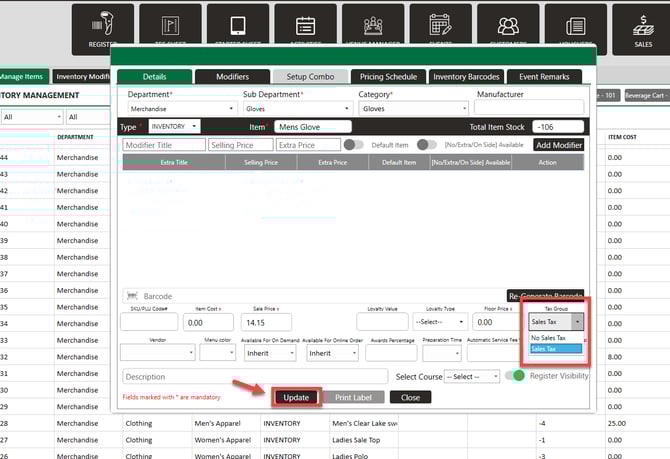Click the Add Modifier button
The height and width of the screenshot is (459, 670).
point(558,145)
